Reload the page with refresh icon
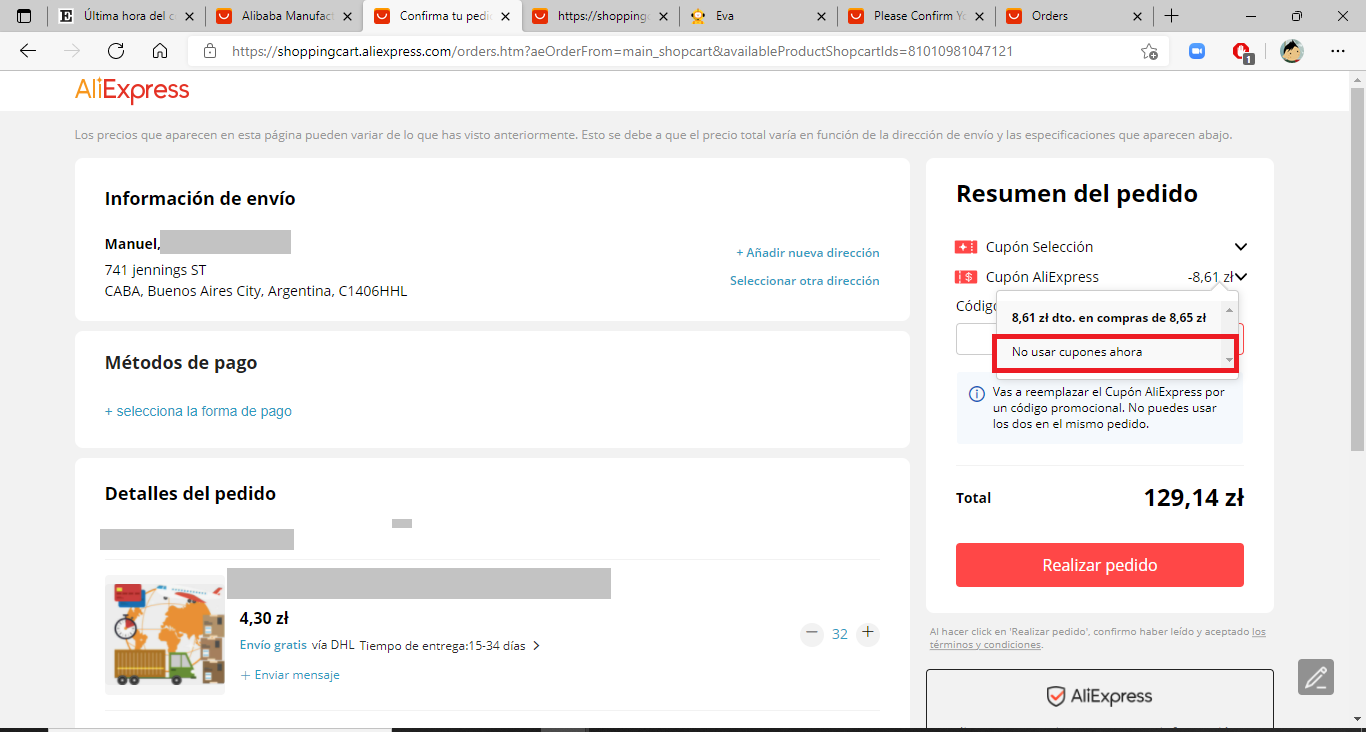 point(116,52)
